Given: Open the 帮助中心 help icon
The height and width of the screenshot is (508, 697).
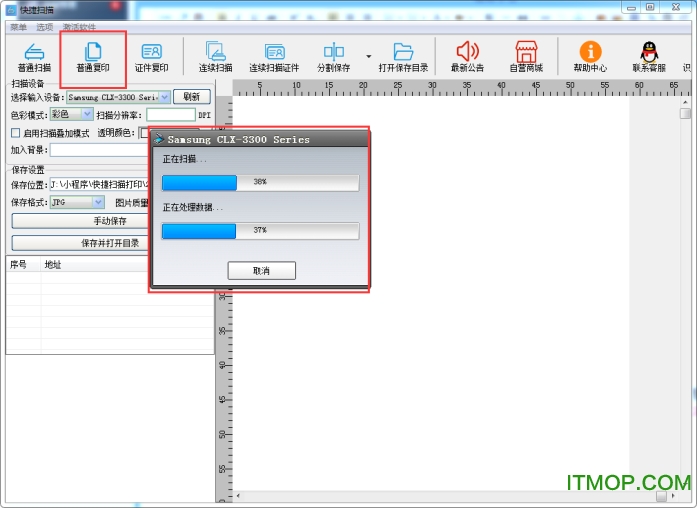Looking at the screenshot, I should (x=590, y=52).
